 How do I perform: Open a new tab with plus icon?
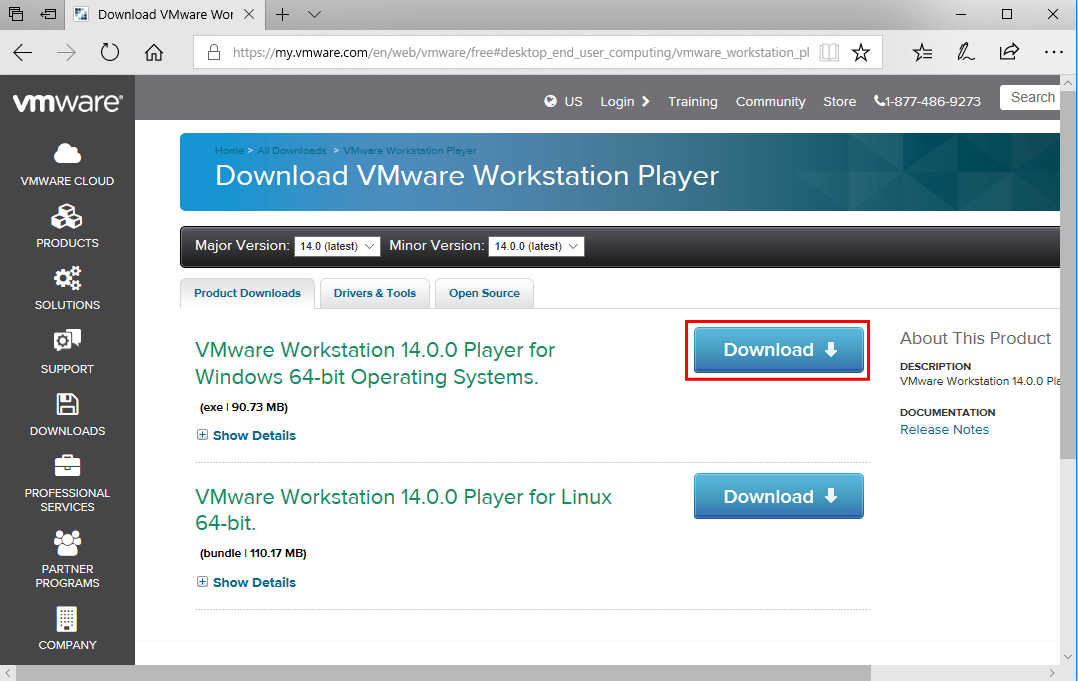pos(283,14)
